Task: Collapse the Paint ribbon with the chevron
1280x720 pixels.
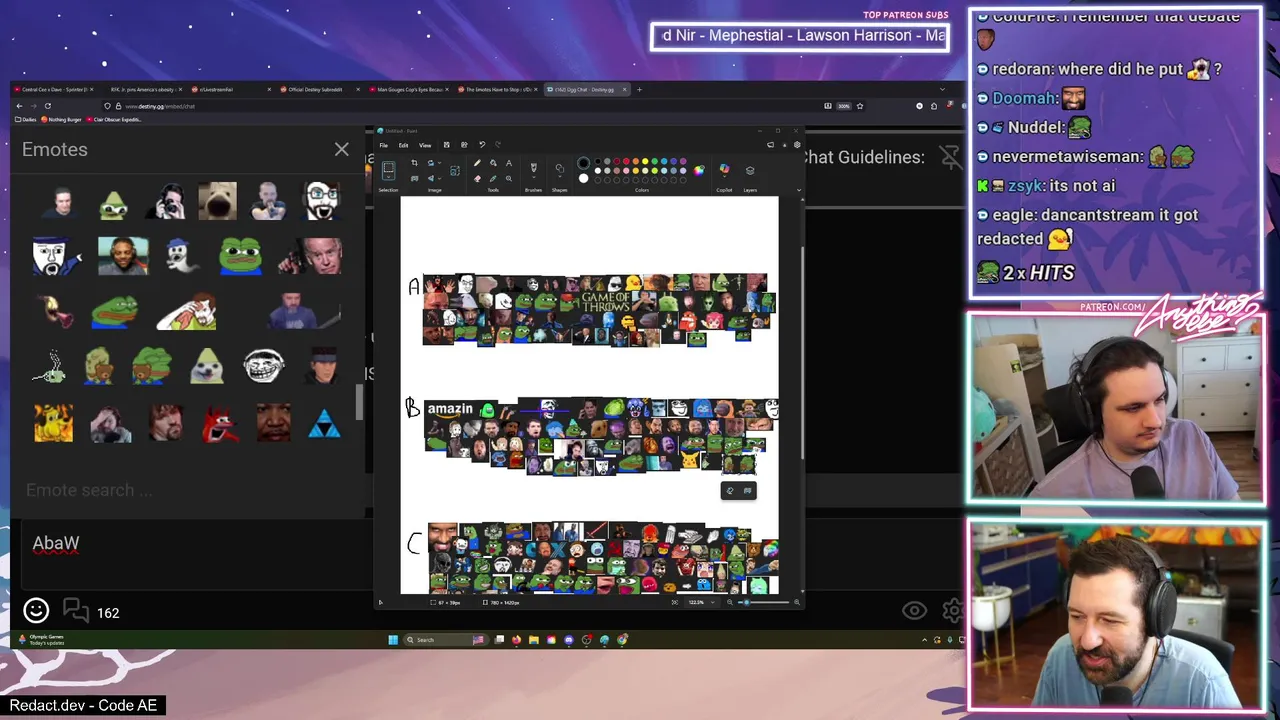Action: pyautogui.click(x=799, y=190)
